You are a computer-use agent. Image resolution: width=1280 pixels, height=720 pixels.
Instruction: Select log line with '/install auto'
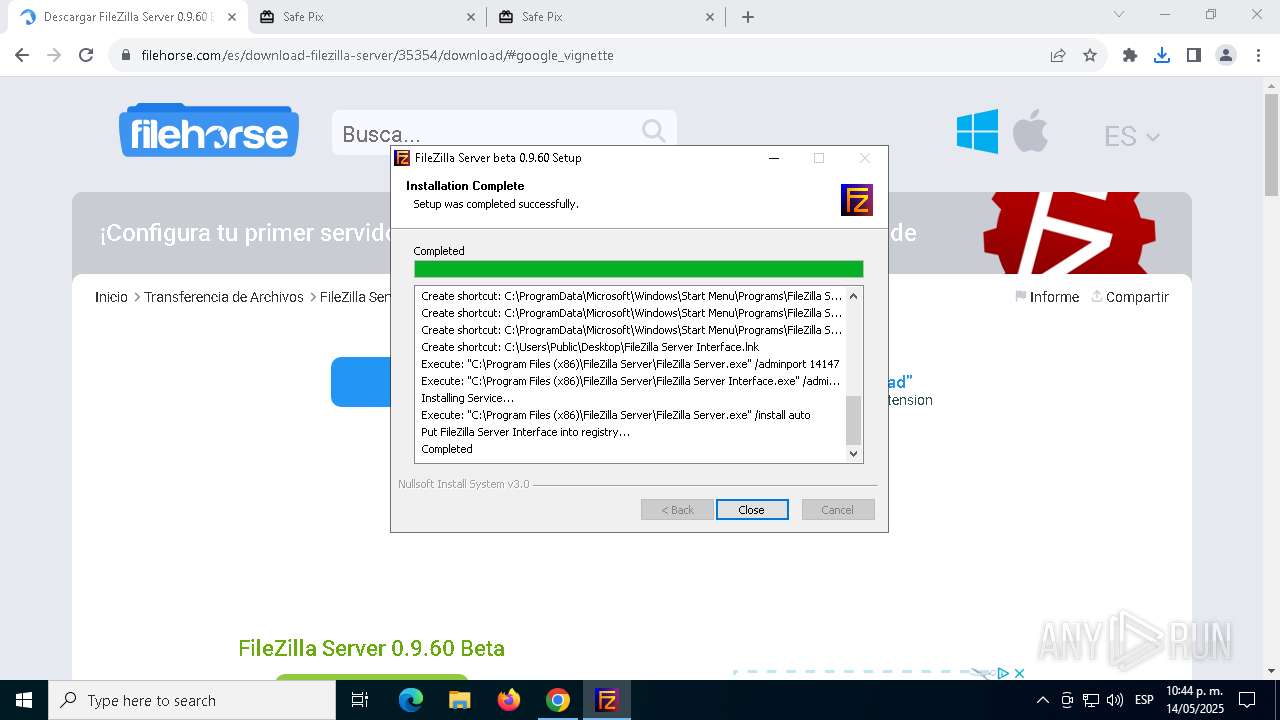tap(616, 415)
